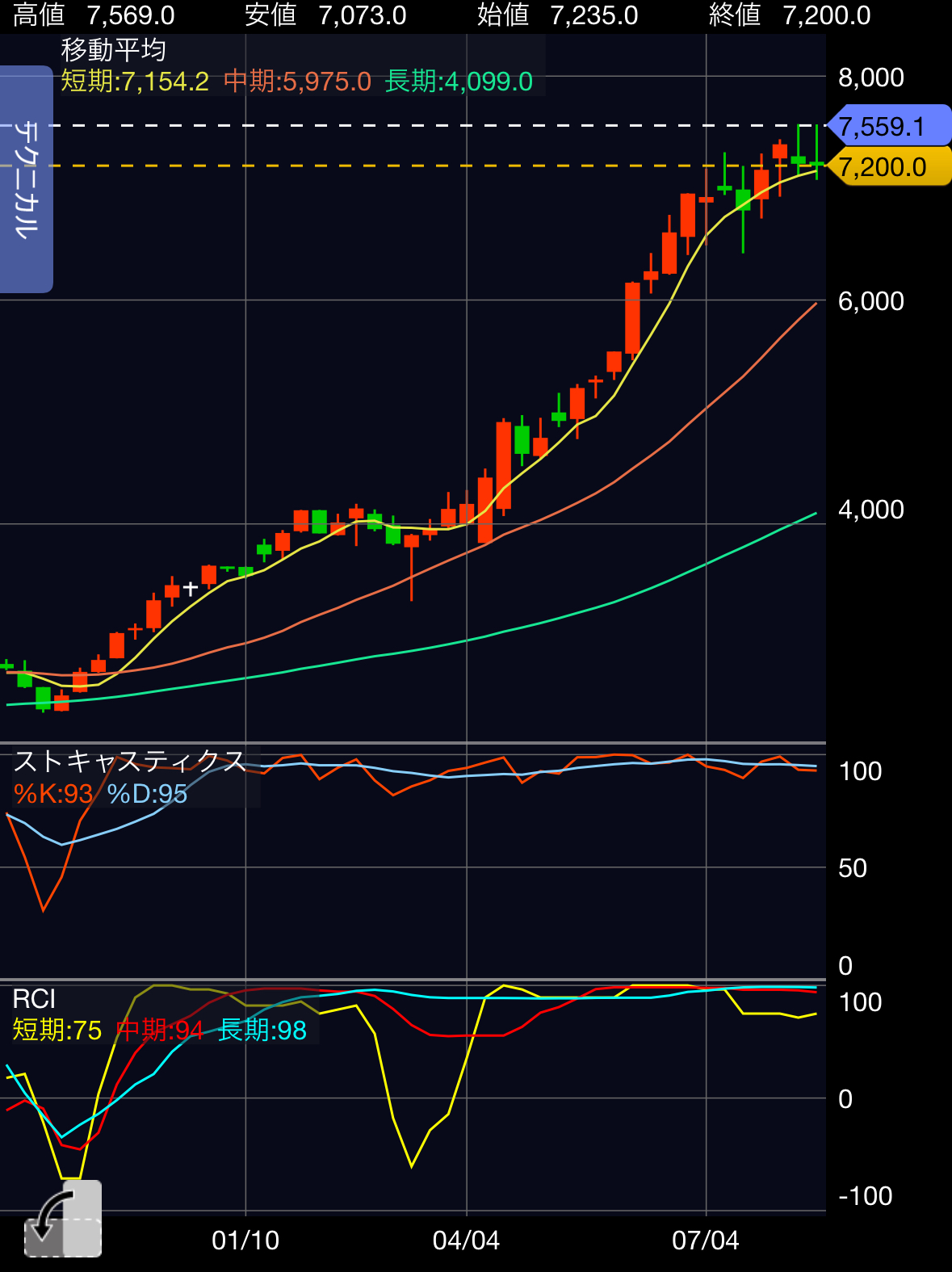
Task: Tap the white crosshair plus marker
Action: click(x=191, y=589)
